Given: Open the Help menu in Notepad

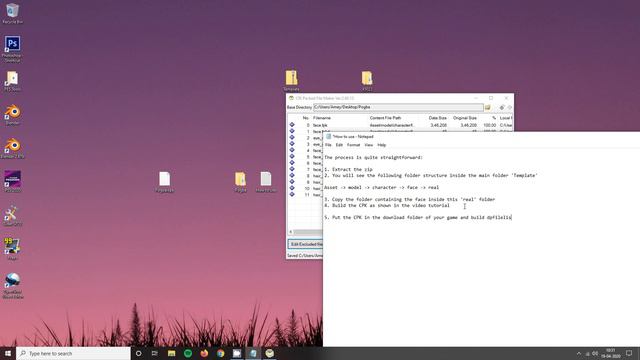Looking at the screenshot, I should [x=382, y=145].
